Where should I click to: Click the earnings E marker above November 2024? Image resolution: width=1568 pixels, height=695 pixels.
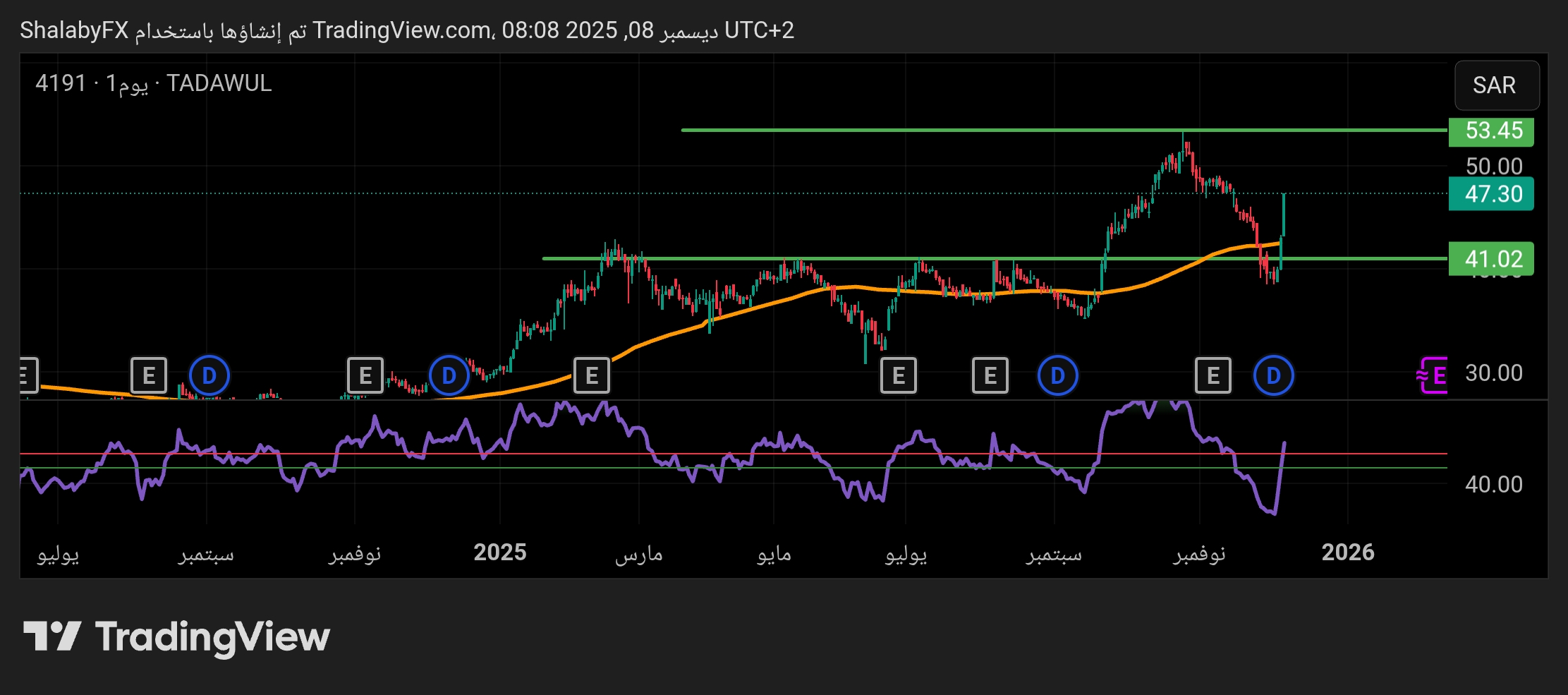tap(365, 375)
